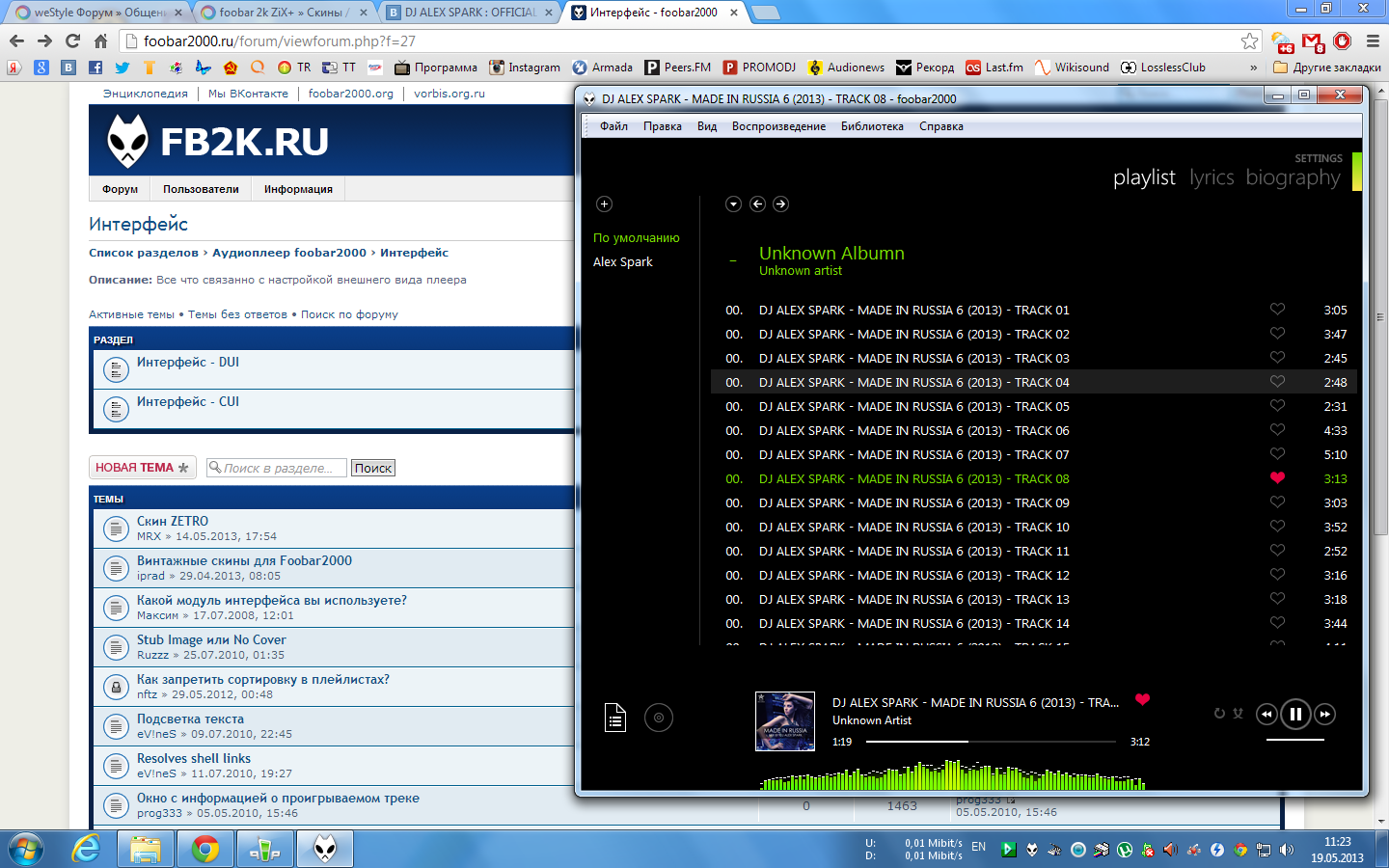
Task: Open the Вид menu
Action: (x=707, y=126)
